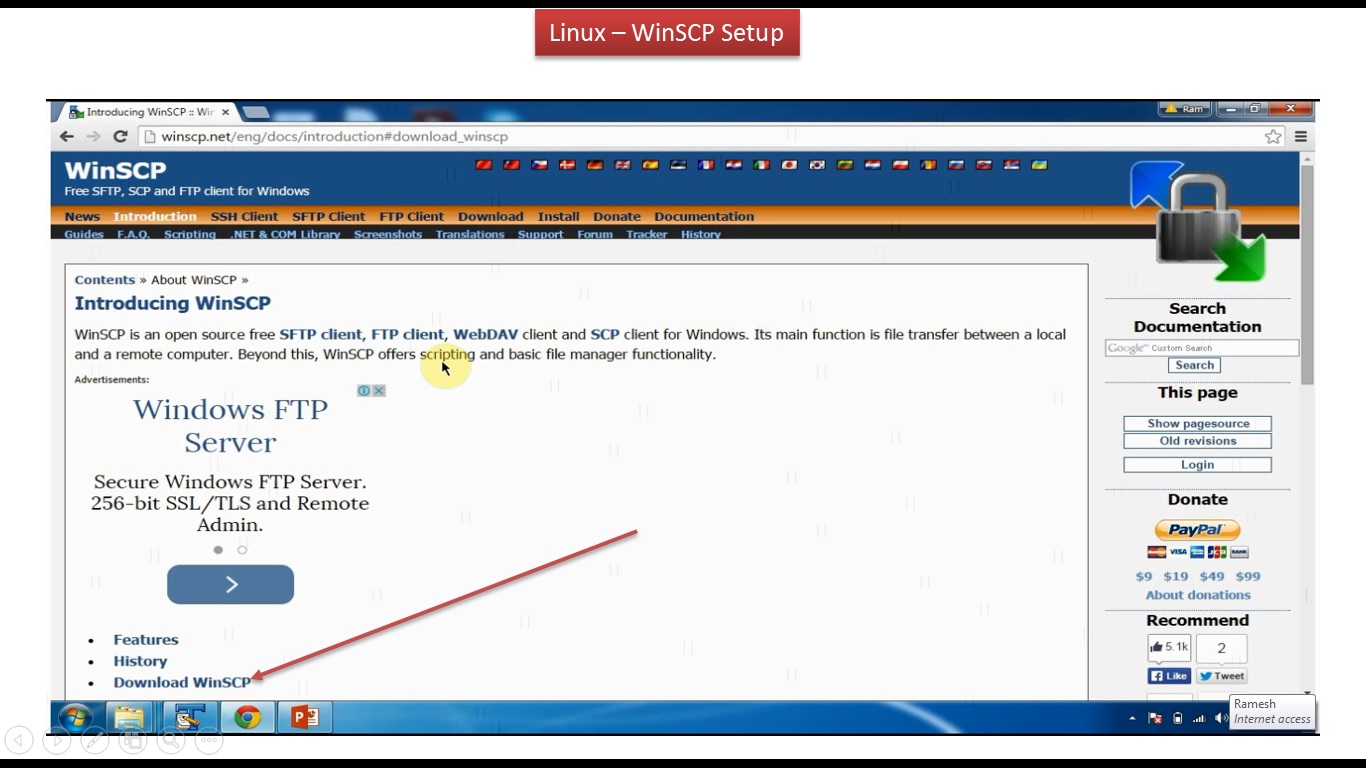This screenshot has height=768, width=1366.
Task: Click the browser back arrow
Action: 67,137
